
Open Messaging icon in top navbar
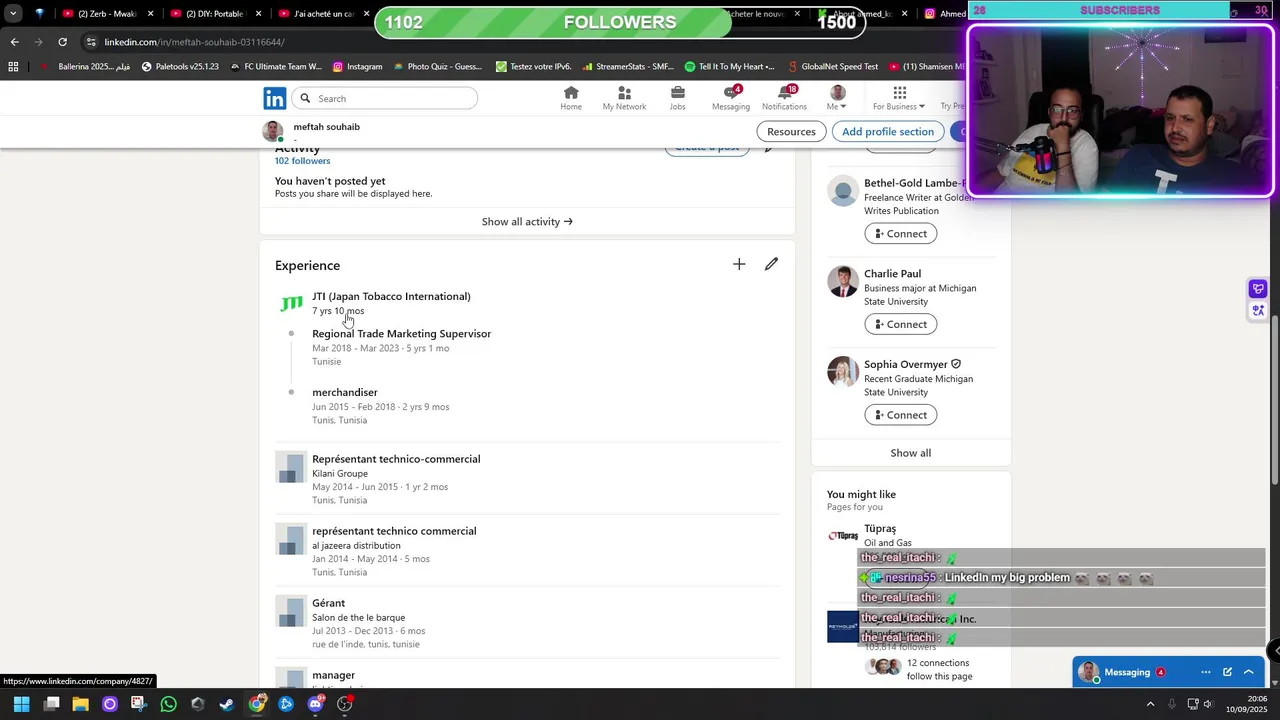pos(730,98)
